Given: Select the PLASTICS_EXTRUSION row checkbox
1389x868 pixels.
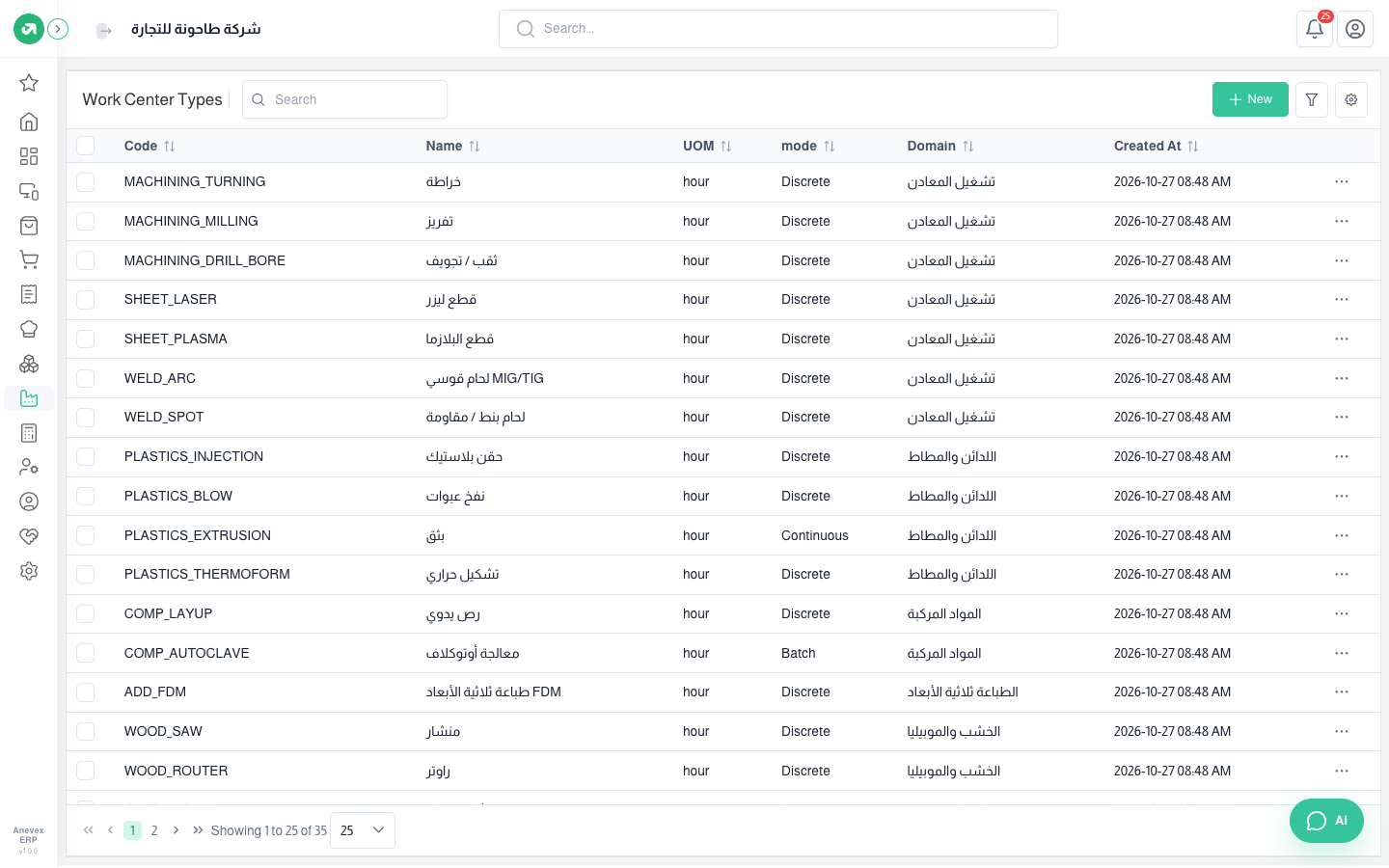Looking at the screenshot, I should 86,535.
